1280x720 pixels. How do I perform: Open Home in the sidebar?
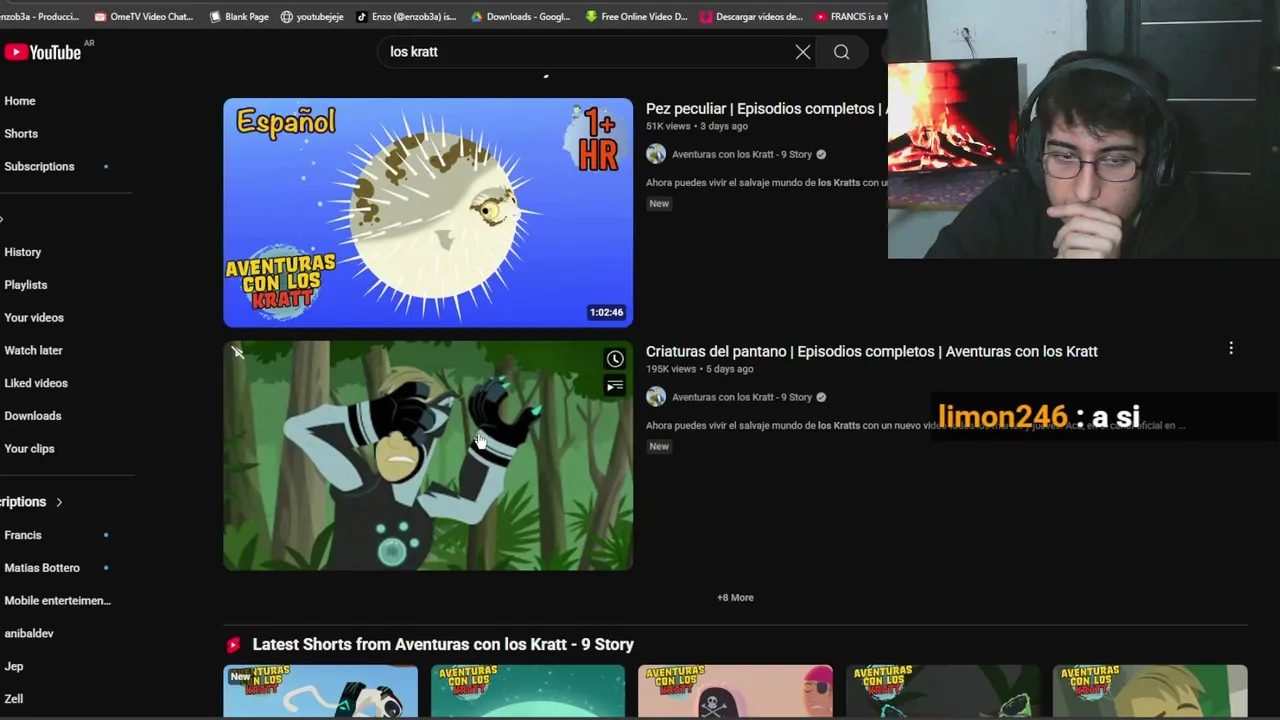tap(20, 101)
